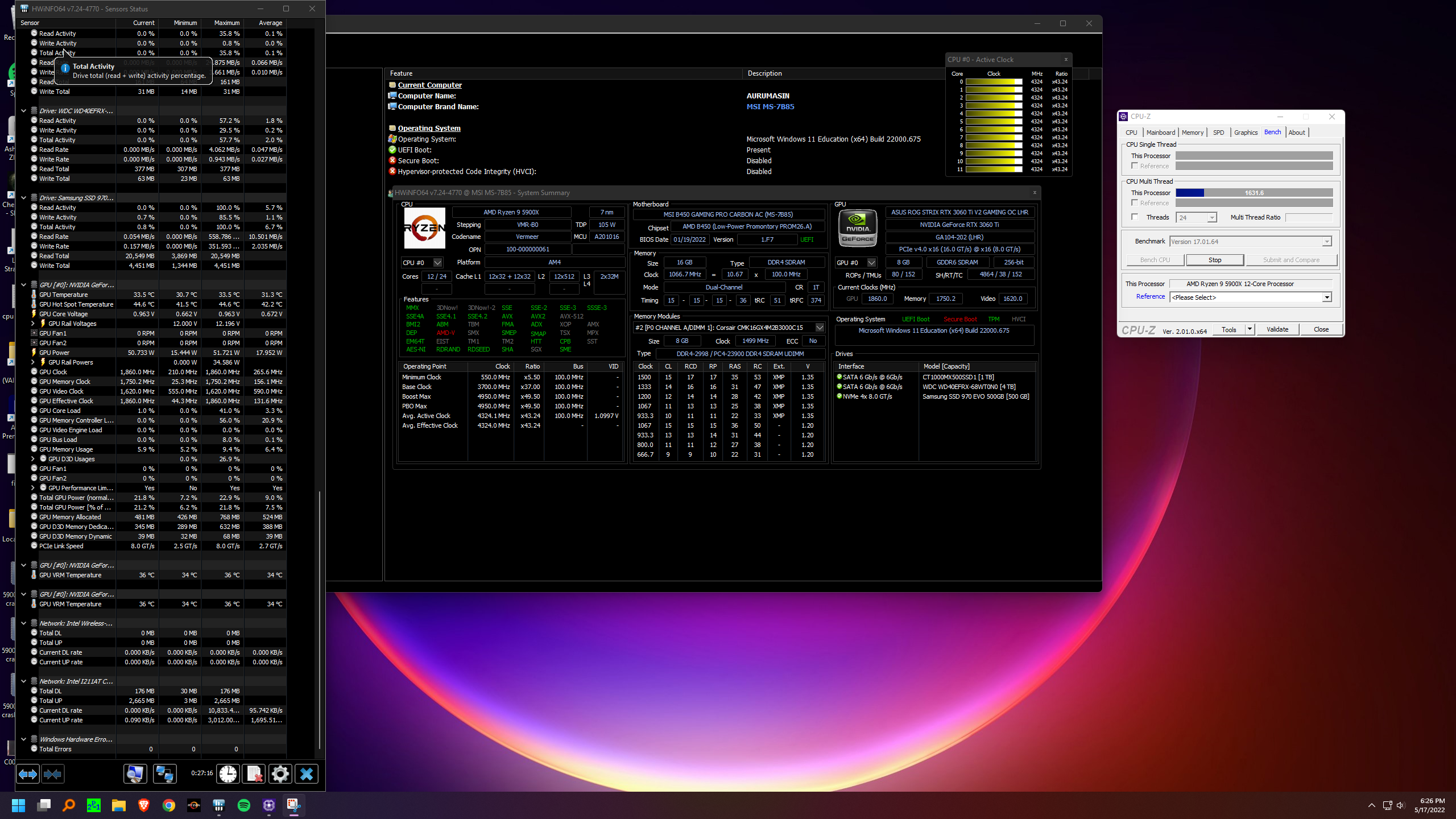Click the logging sheet icon with red X
1456x819 pixels.
(x=254, y=774)
